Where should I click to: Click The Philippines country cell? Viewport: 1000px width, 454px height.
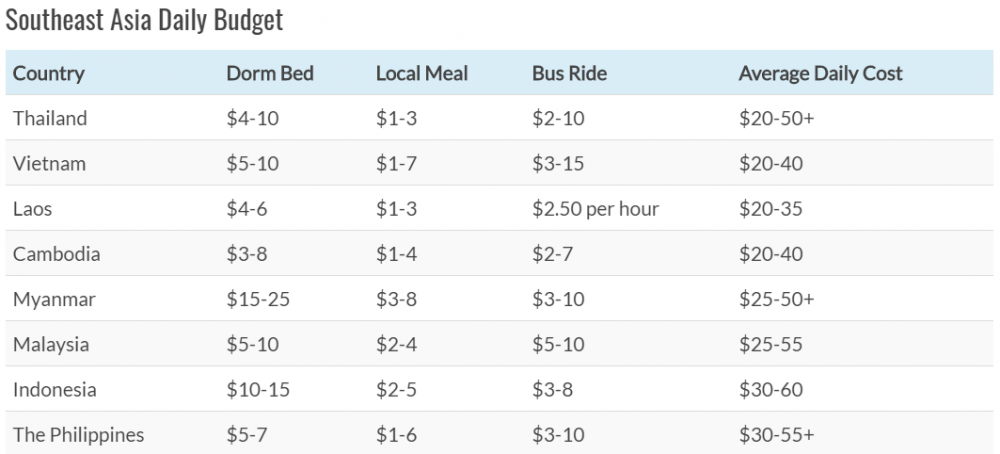pyautogui.click(x=78, y=434)
